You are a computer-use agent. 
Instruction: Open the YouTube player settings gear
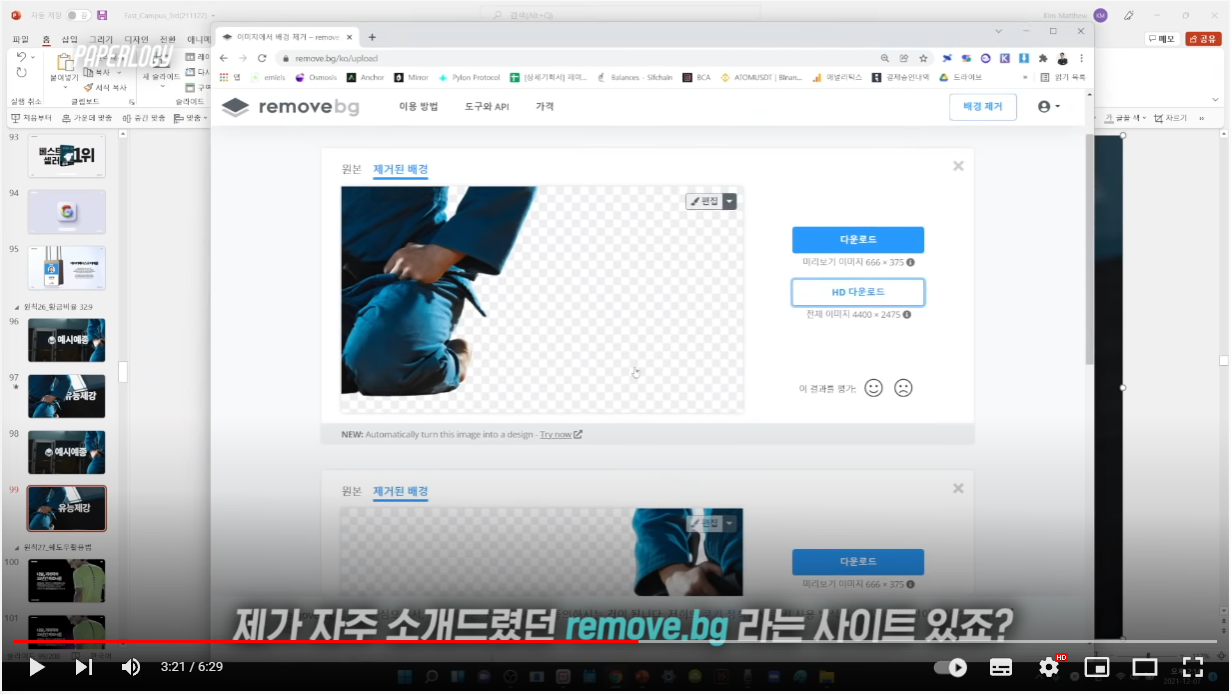pos(1049,667)
